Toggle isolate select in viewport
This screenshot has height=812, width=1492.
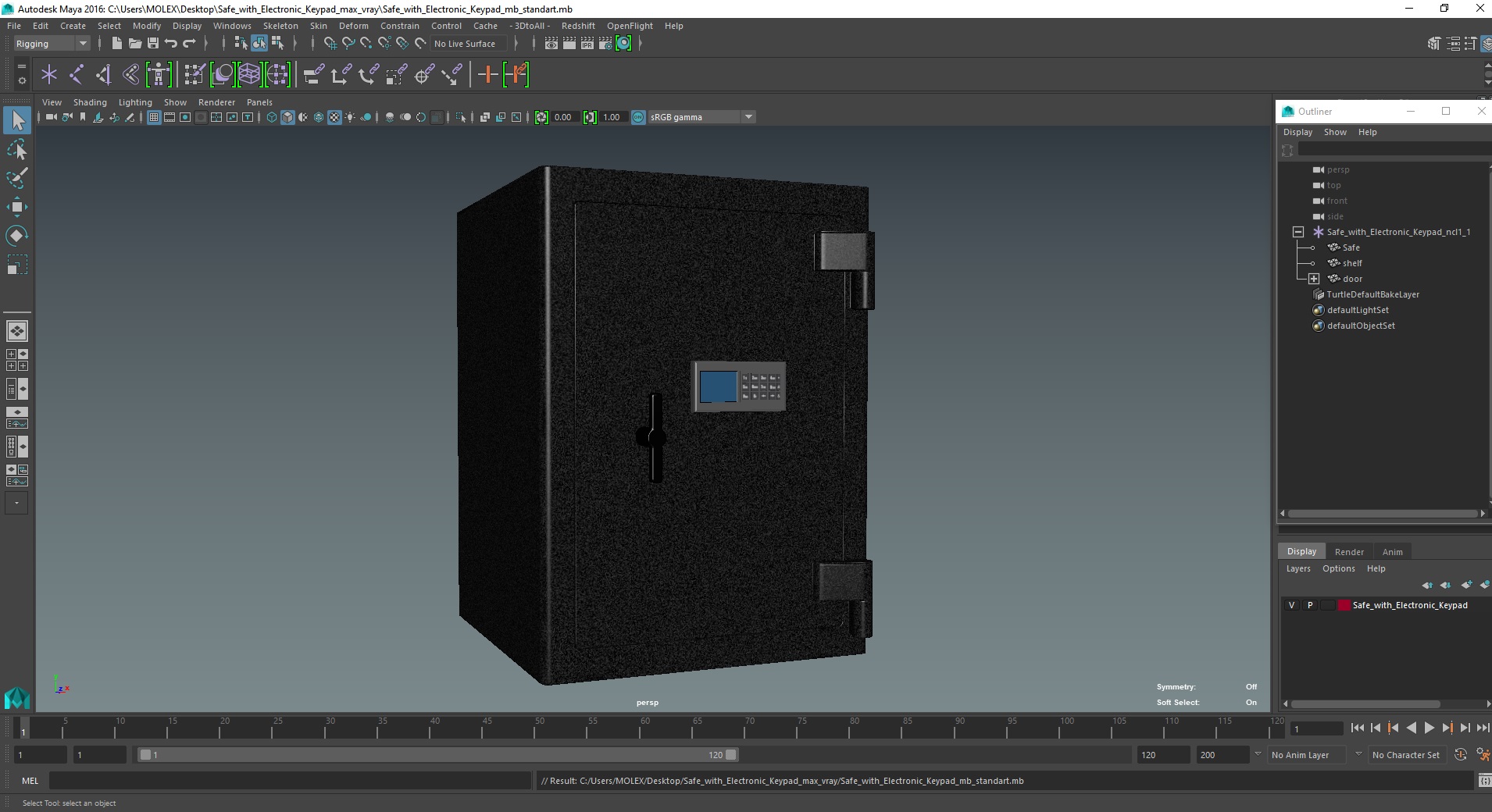[461, 117]
